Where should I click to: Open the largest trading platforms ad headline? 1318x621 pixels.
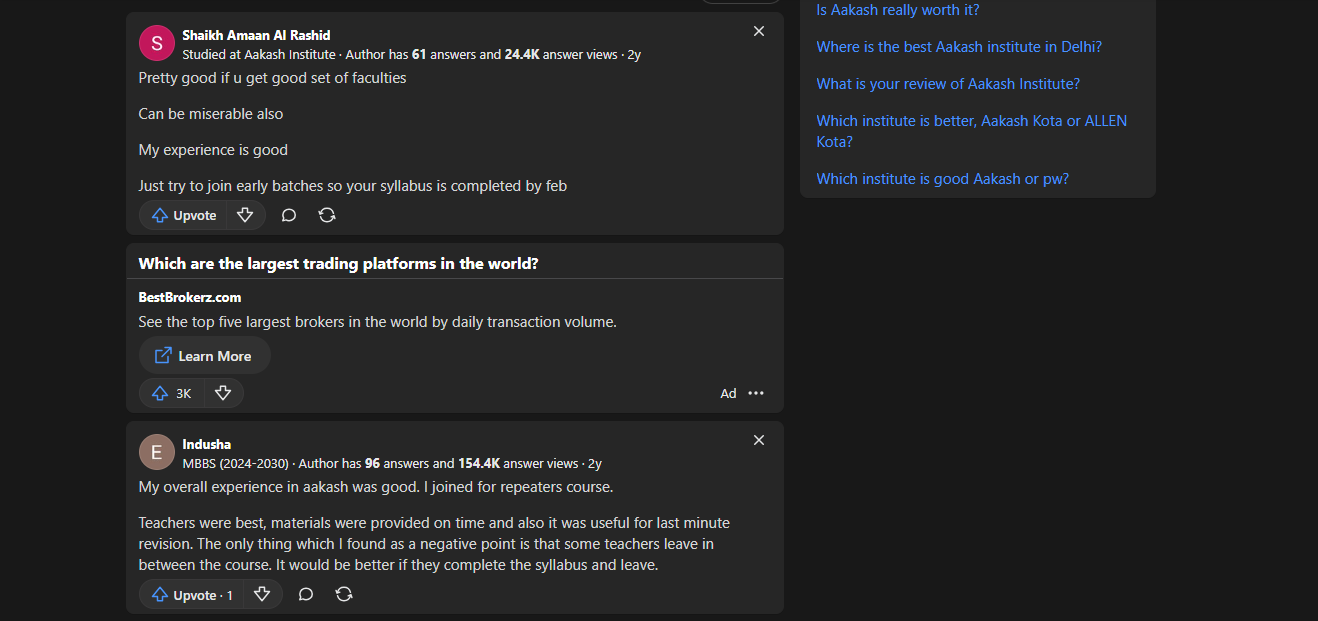pyautogui.click(x=338, y=264)
